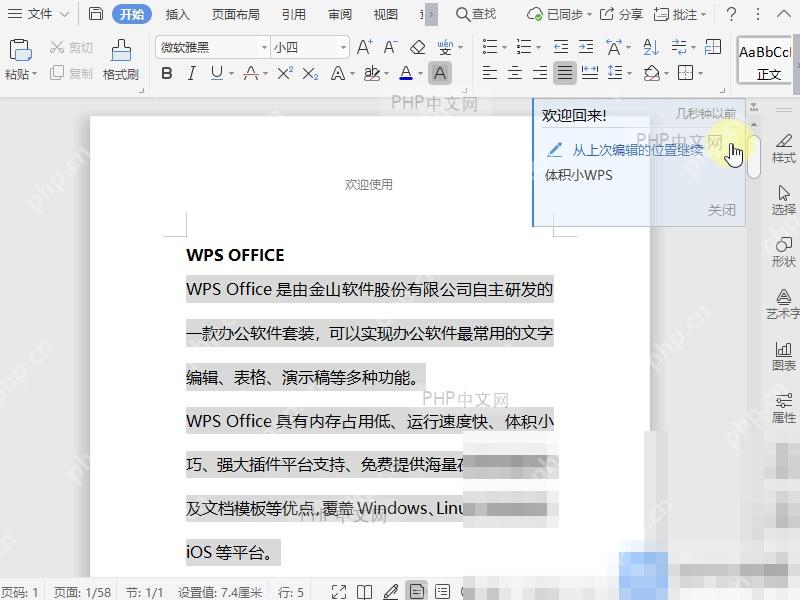Toggle page layout view in status bar
This screenshot has width=800, height=600.
[x=417, y=592]
